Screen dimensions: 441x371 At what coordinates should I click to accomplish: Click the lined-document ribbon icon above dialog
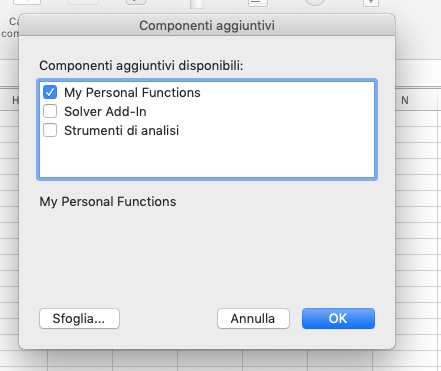click(258, 3)
